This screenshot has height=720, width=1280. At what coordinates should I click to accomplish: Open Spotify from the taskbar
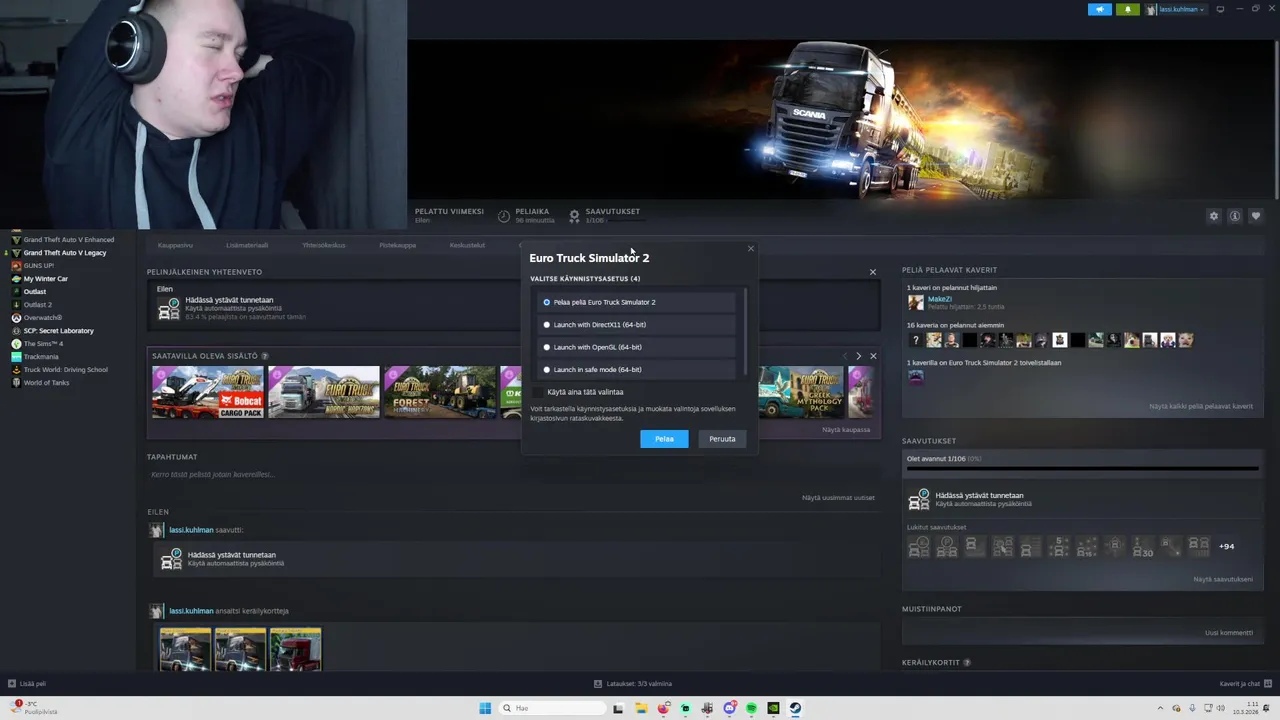pos(751,708)
